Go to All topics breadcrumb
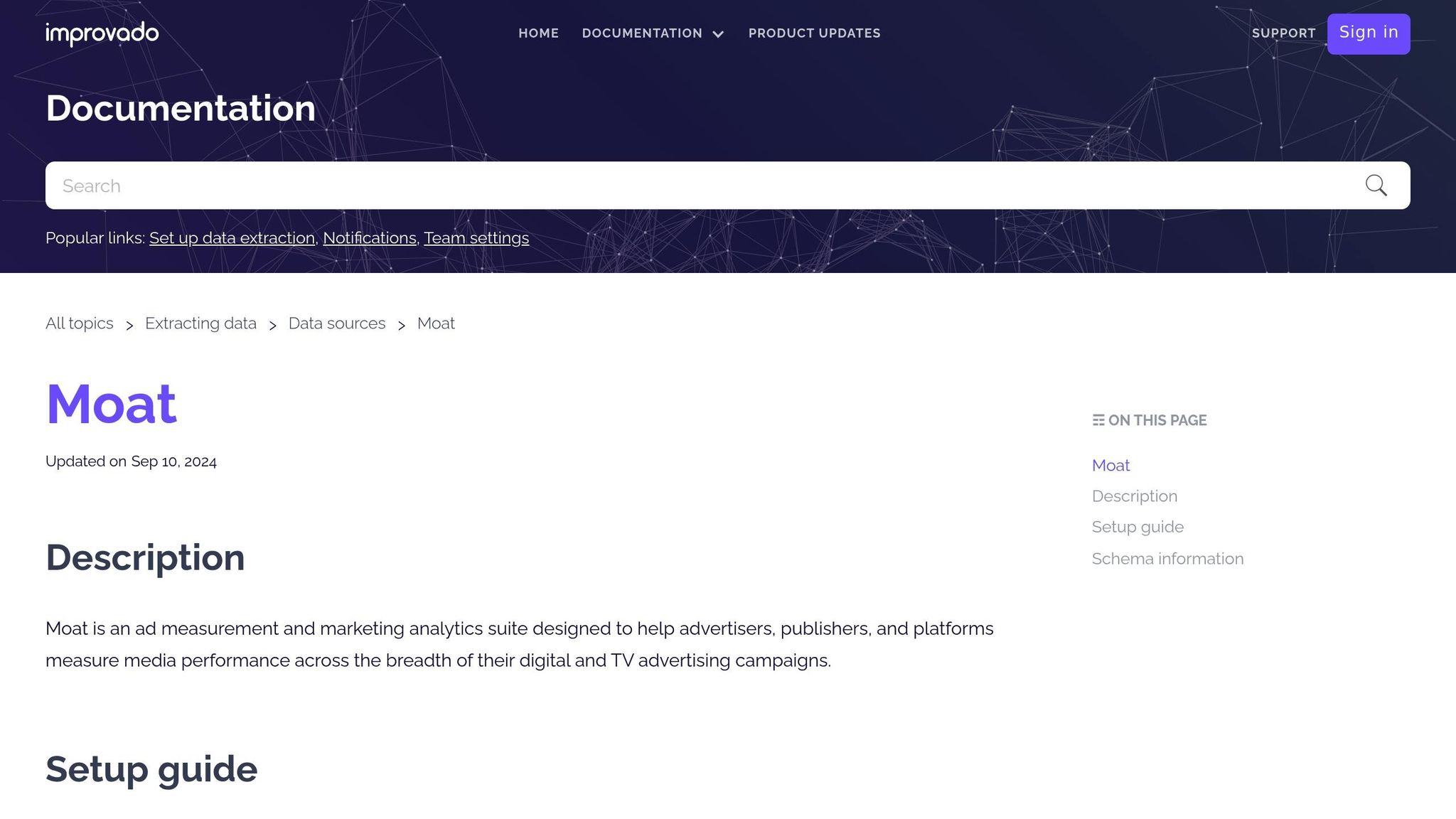1456x819 pixels. [x=80, y=323]
